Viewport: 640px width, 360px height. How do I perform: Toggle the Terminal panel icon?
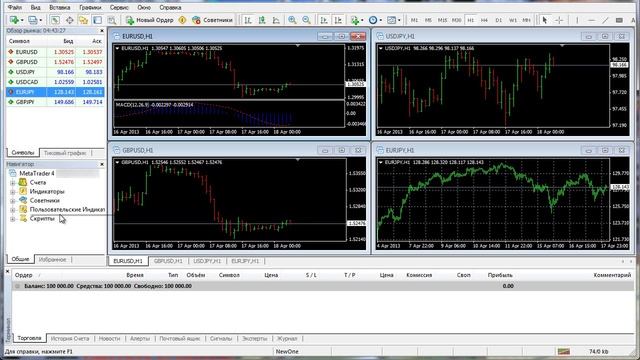pyautogui.click(x=97, y=20)
